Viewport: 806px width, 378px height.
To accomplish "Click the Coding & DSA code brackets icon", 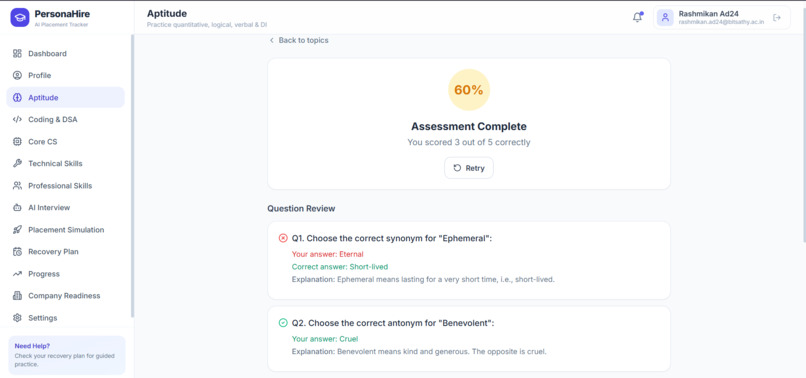I will (17, 119).
